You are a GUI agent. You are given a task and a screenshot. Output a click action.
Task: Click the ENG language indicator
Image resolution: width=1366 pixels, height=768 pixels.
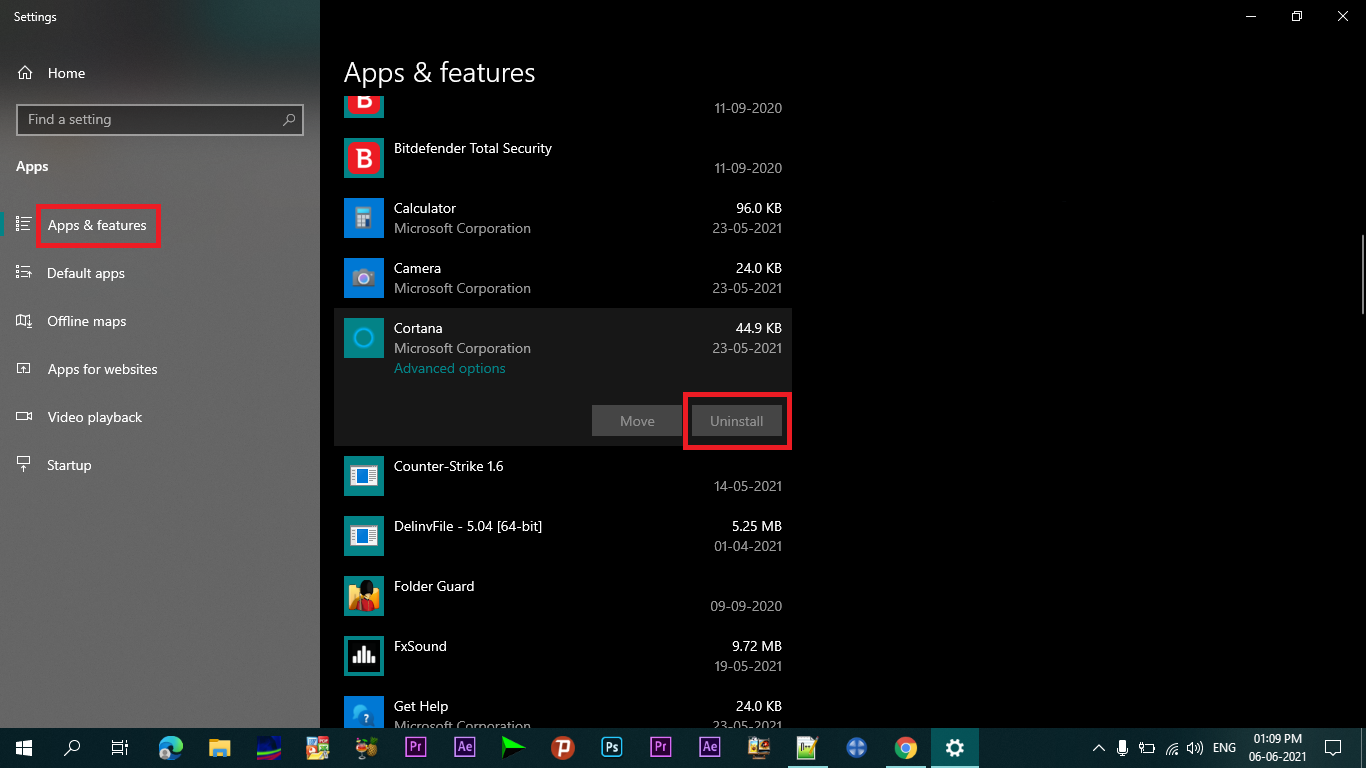tap(1224, 747)
